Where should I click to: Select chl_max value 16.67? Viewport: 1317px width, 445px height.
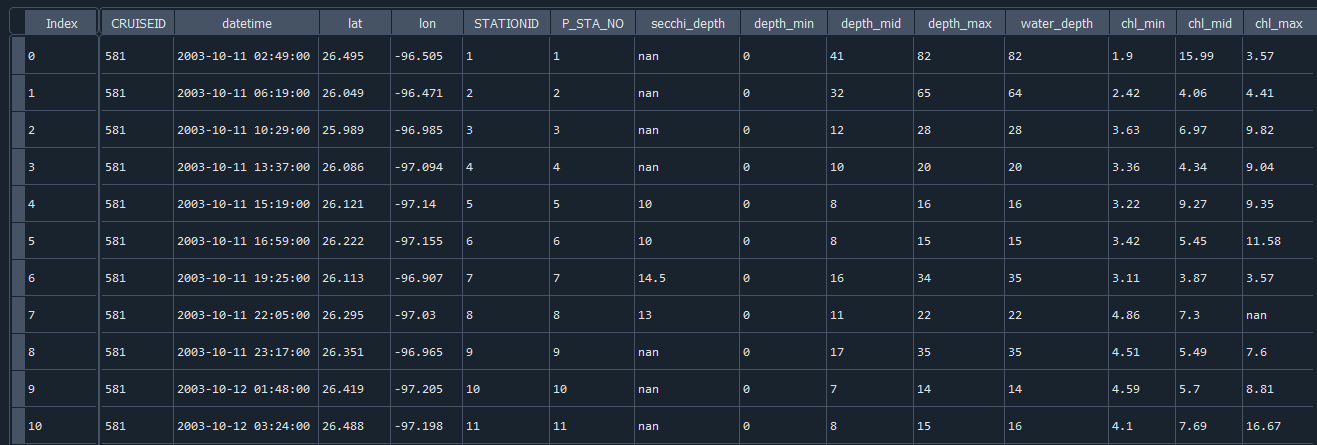(1277, 425)
